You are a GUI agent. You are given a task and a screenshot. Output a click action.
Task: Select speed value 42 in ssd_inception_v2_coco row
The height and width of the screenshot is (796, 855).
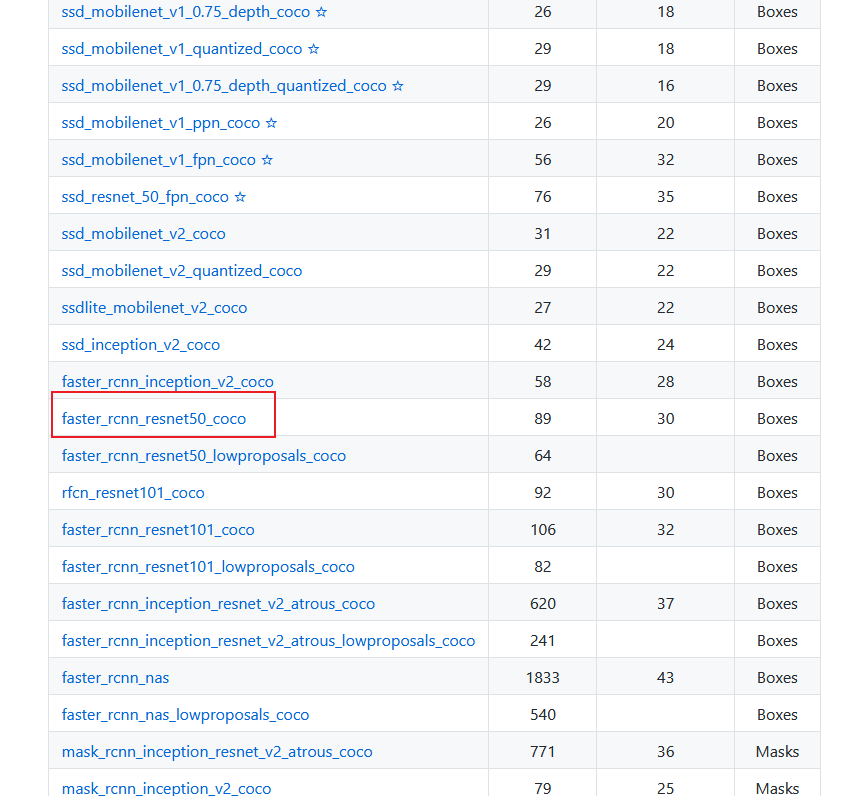pos(543,345)
